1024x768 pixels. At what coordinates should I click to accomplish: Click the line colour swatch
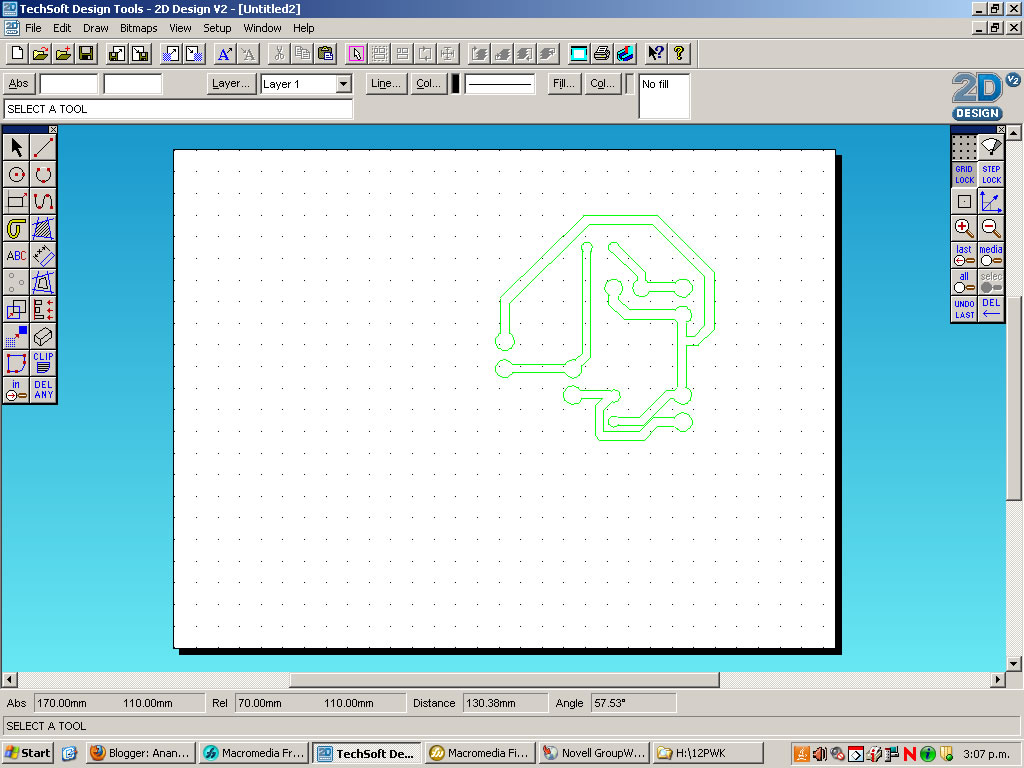click(x=455, y=84)
